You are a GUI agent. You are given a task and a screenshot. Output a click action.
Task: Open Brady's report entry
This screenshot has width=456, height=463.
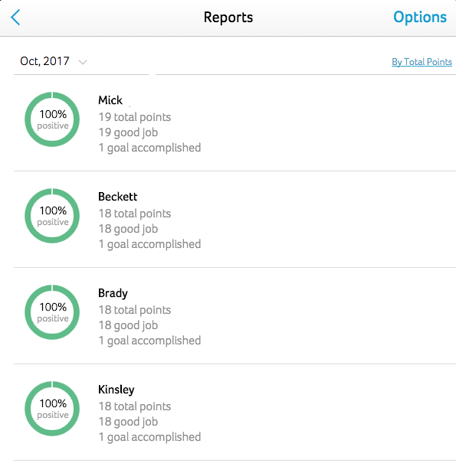[235, 316]
